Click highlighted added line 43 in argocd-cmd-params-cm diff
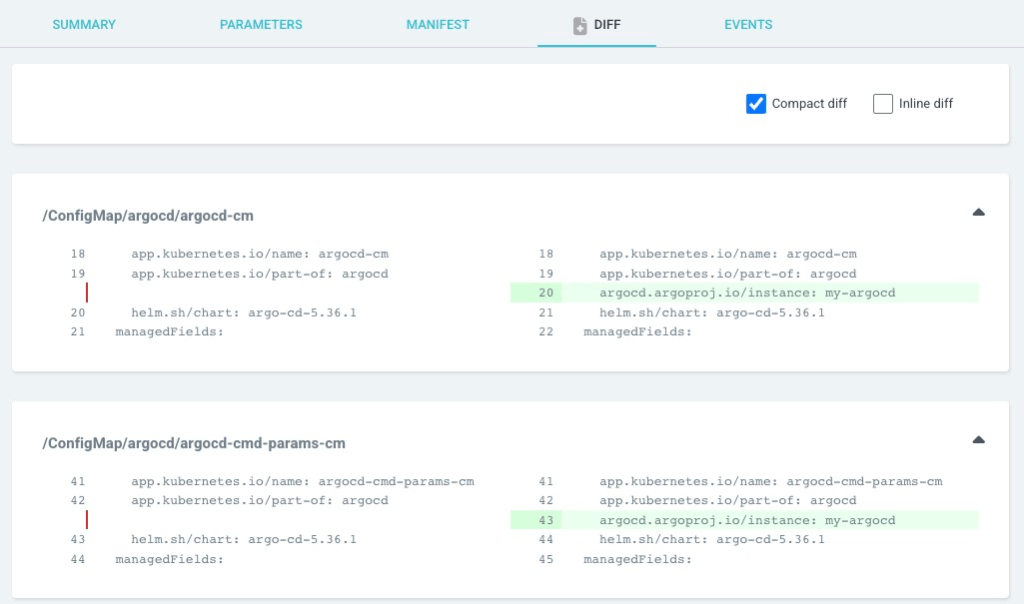The width and height of the screenshot is (1024, 604). pos(746,520)
